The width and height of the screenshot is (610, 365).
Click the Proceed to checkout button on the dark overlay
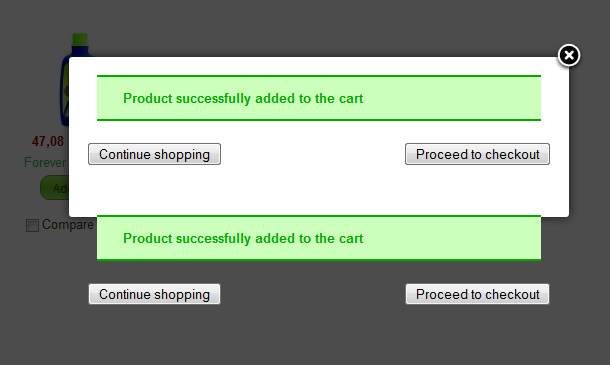[477, 294]
